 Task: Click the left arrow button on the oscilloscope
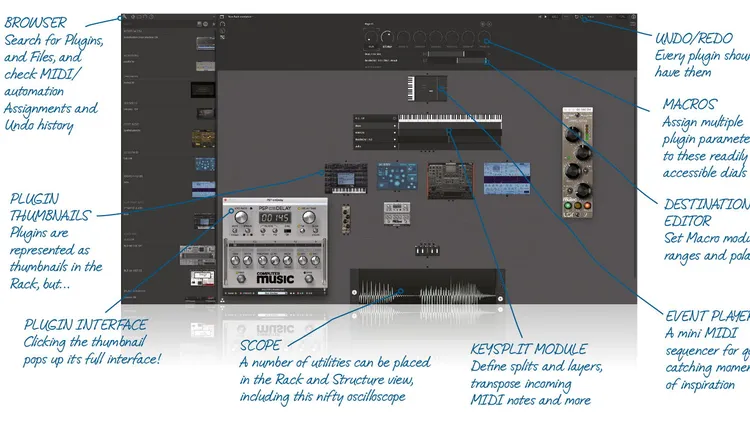point(355,292)
